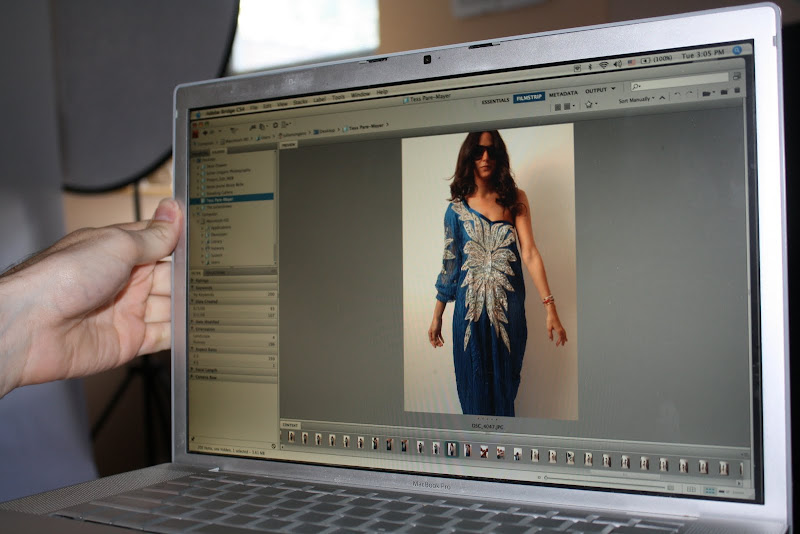Open the workspace dropdown arrow beside Output

point(613,88)
